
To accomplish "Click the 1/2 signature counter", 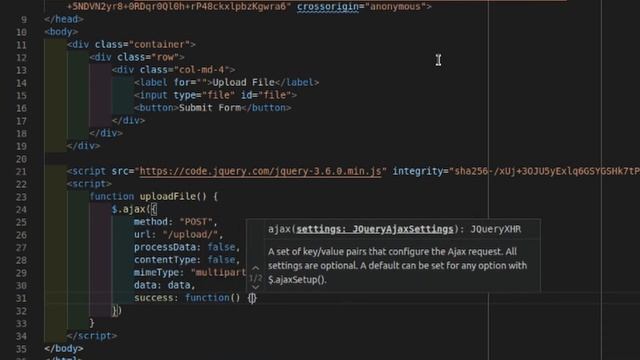I will coord(256,278).
